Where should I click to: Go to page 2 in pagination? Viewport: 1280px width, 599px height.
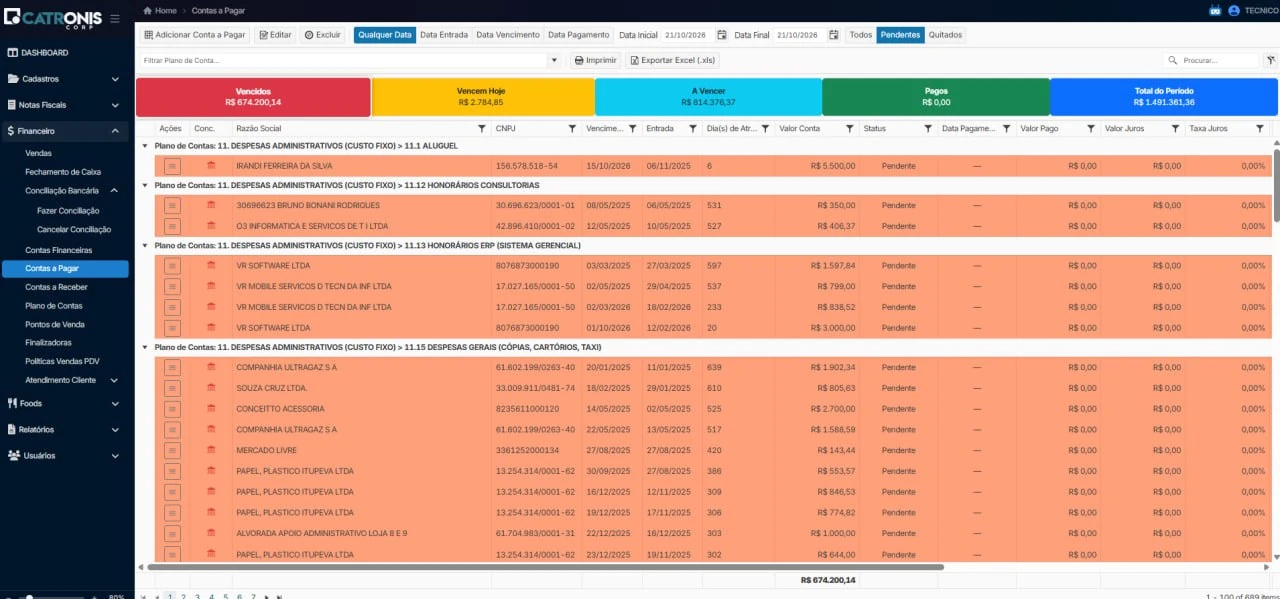click(183, 596)
